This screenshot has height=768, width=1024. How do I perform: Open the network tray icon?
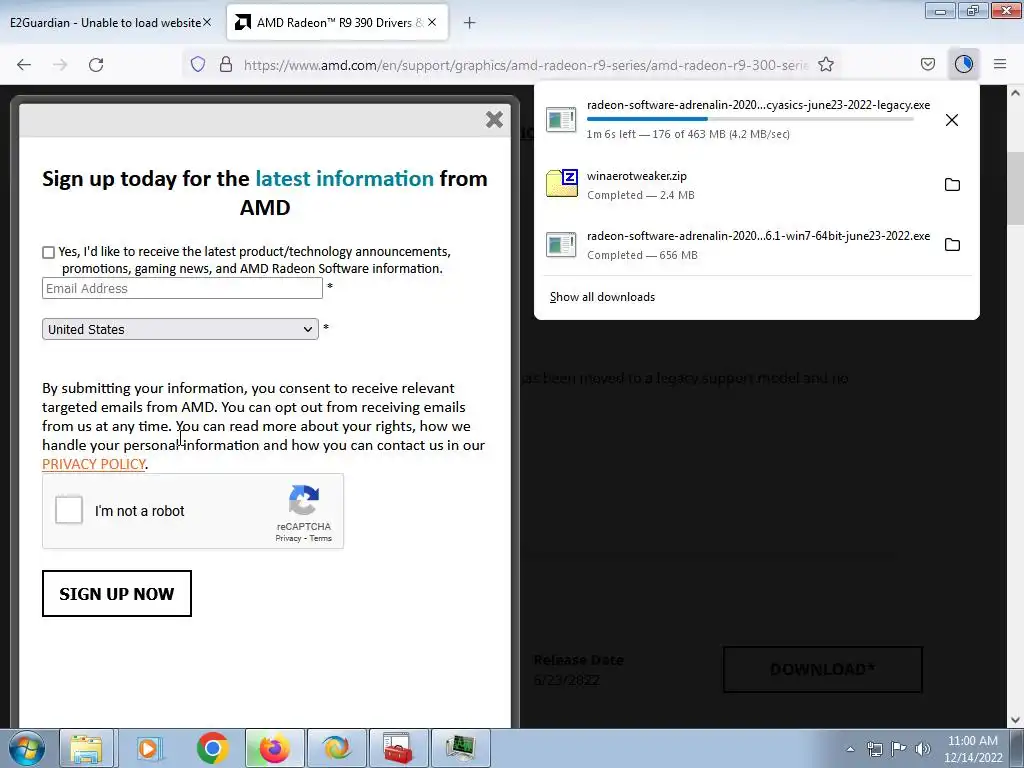point(874,749)
